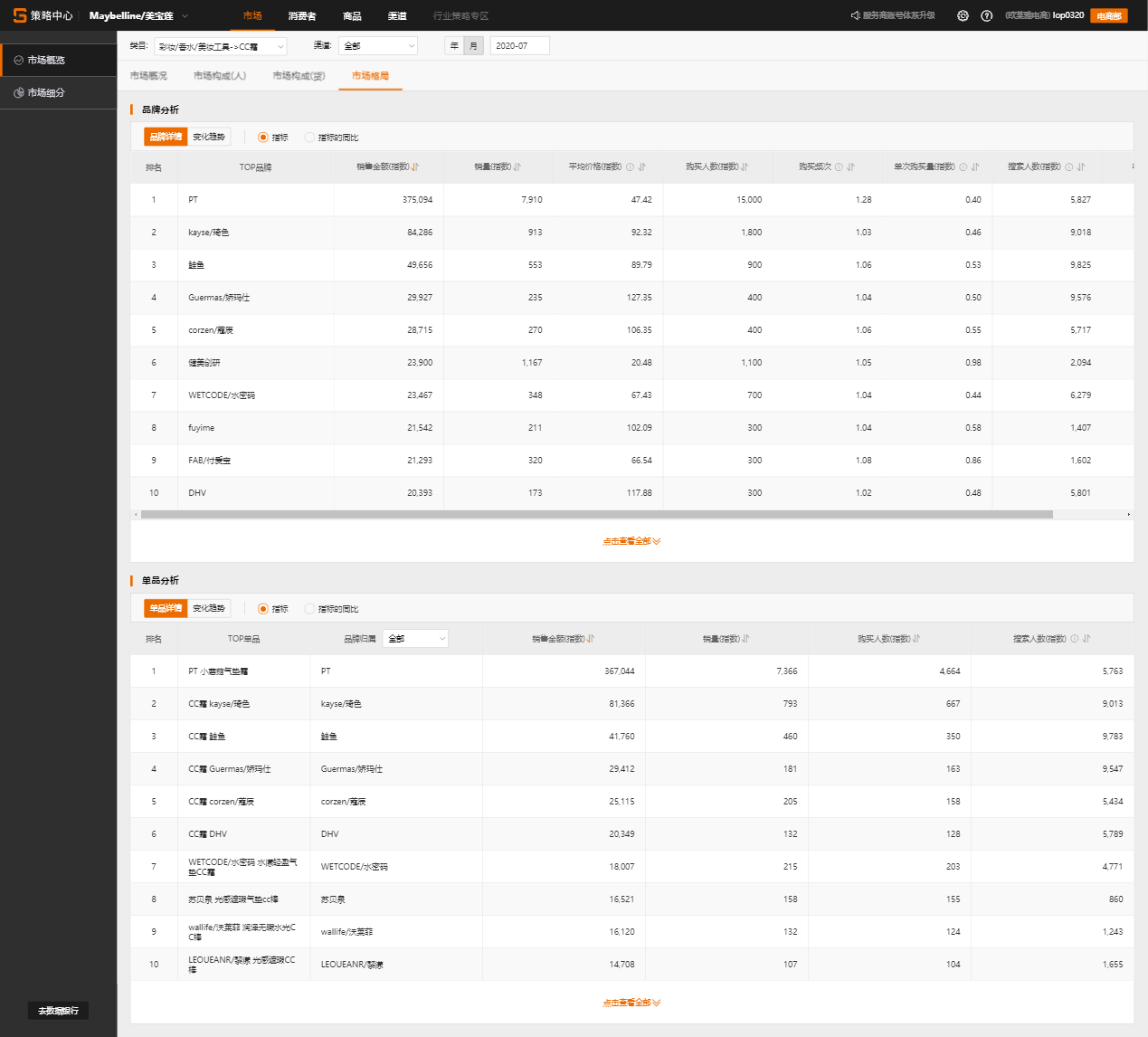
Task: Sort brand table by 销量(指数) sort icon
Action: point(517,167)
